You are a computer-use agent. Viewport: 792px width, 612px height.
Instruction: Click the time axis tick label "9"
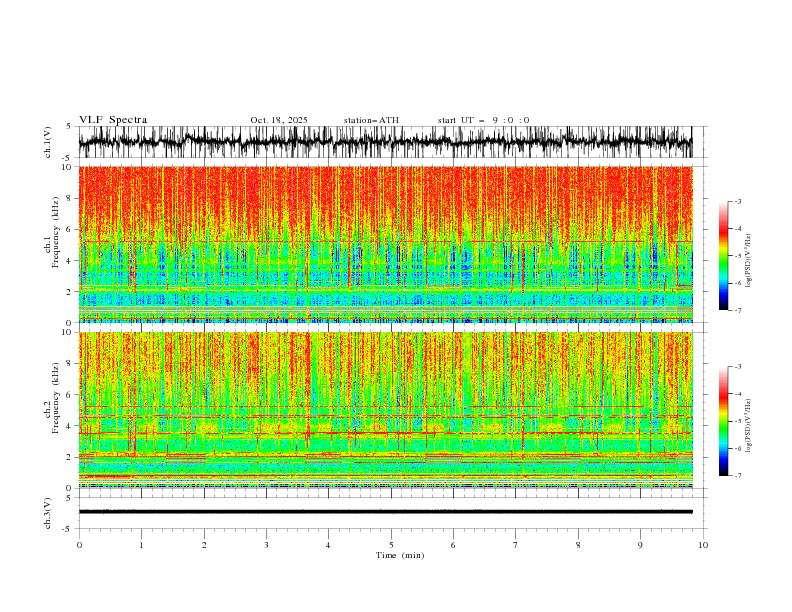[x=640, y=545]
